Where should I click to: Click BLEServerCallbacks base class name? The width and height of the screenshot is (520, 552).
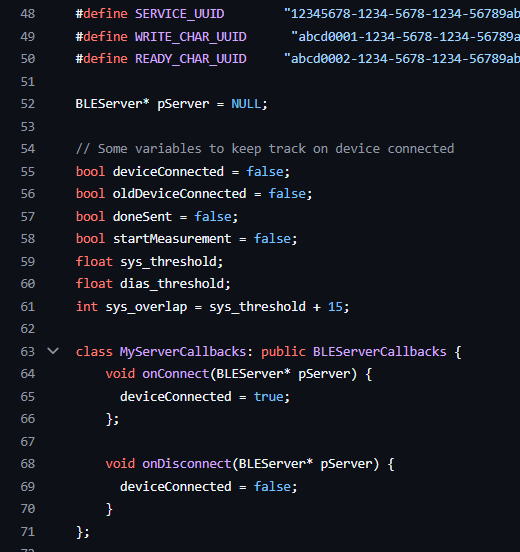point(380,352)
